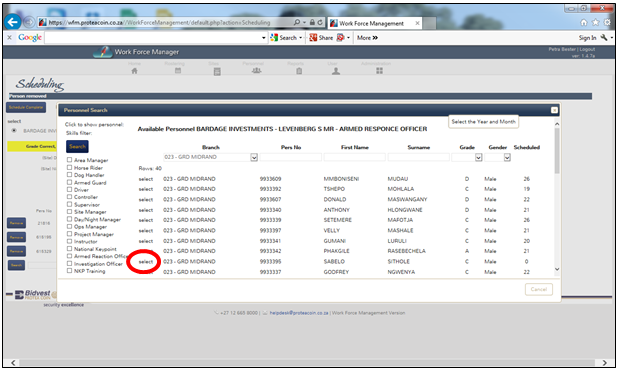
Task: Click the Administration grid icon
Action: (x=379, y=71)
